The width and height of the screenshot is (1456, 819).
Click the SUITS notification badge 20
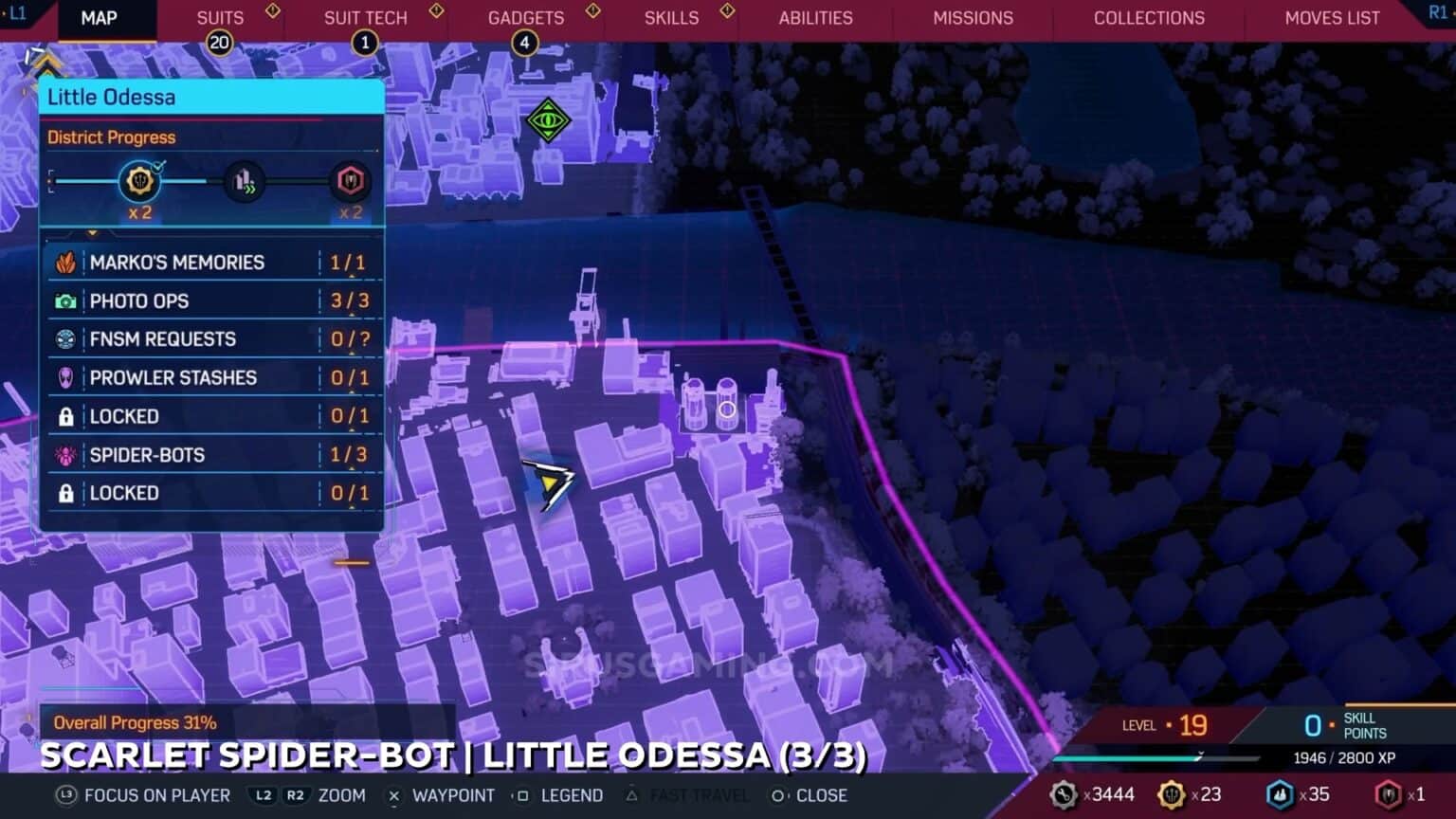[x=220, y=43]
